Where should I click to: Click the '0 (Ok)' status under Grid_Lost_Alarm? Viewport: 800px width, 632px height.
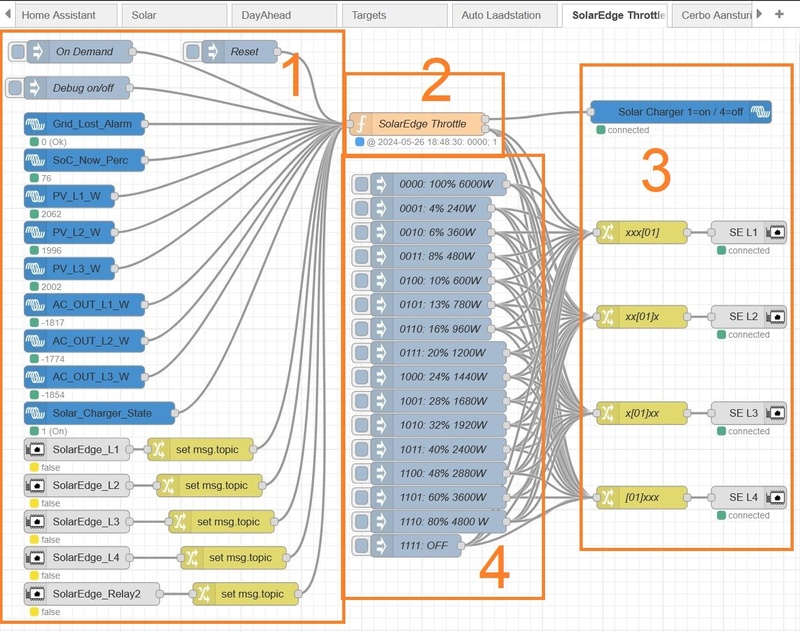54,142
